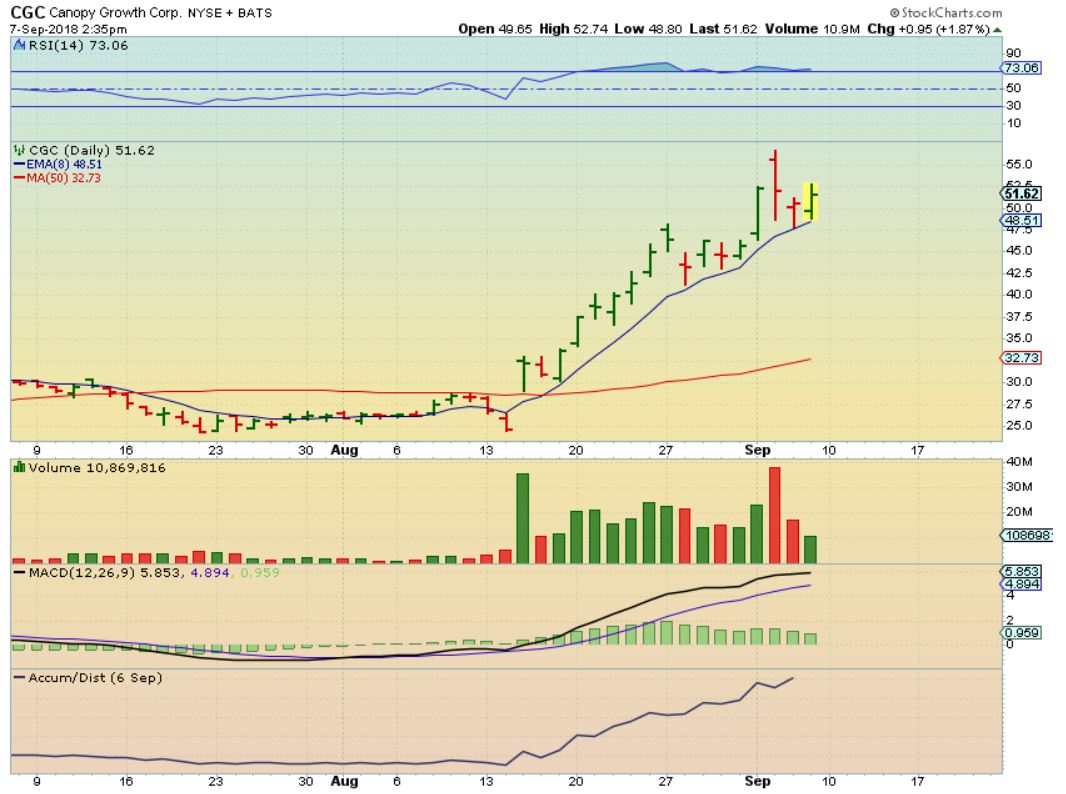Click the 40M volume axis label
1066x794 pixels.
1019,462
